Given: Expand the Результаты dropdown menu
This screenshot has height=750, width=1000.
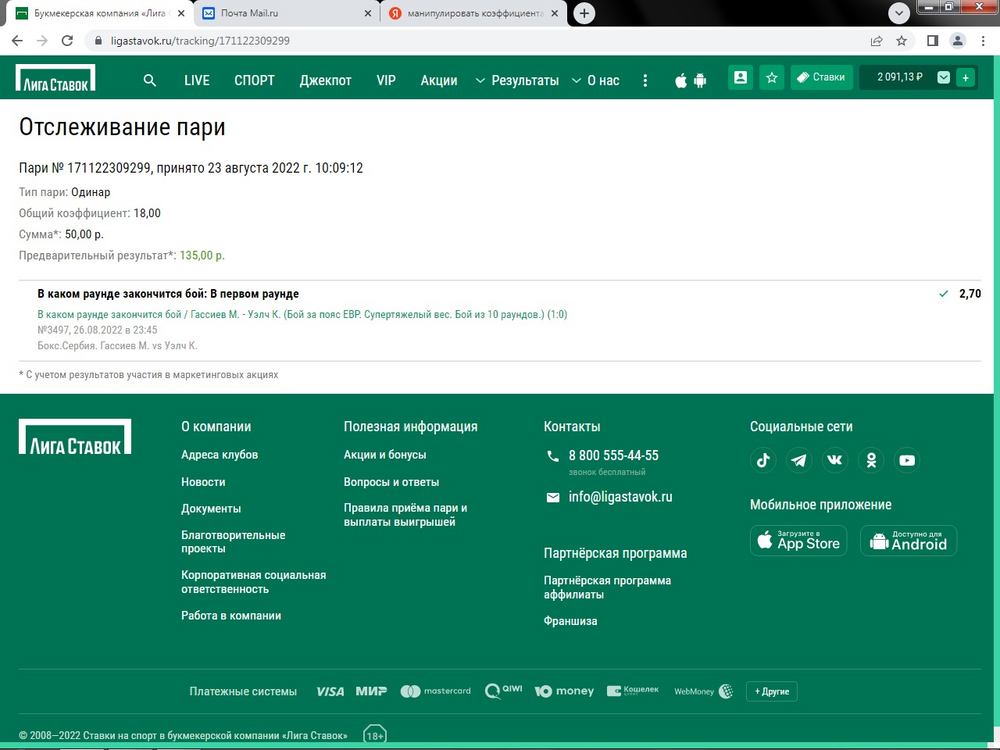Looking at the screenshot, I should click(x=517, y=80).
